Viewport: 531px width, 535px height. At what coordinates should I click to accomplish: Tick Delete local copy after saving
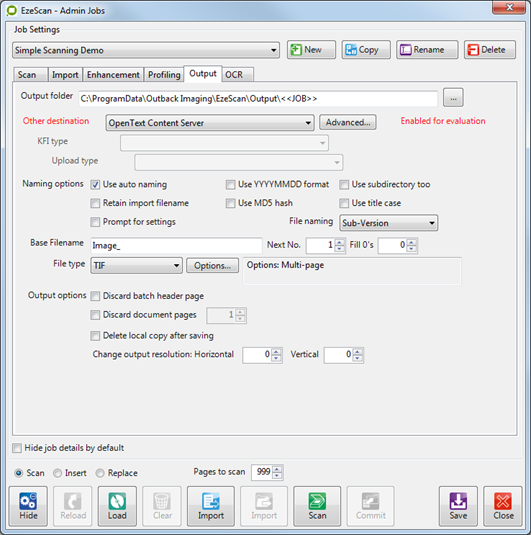click(95, 336)
